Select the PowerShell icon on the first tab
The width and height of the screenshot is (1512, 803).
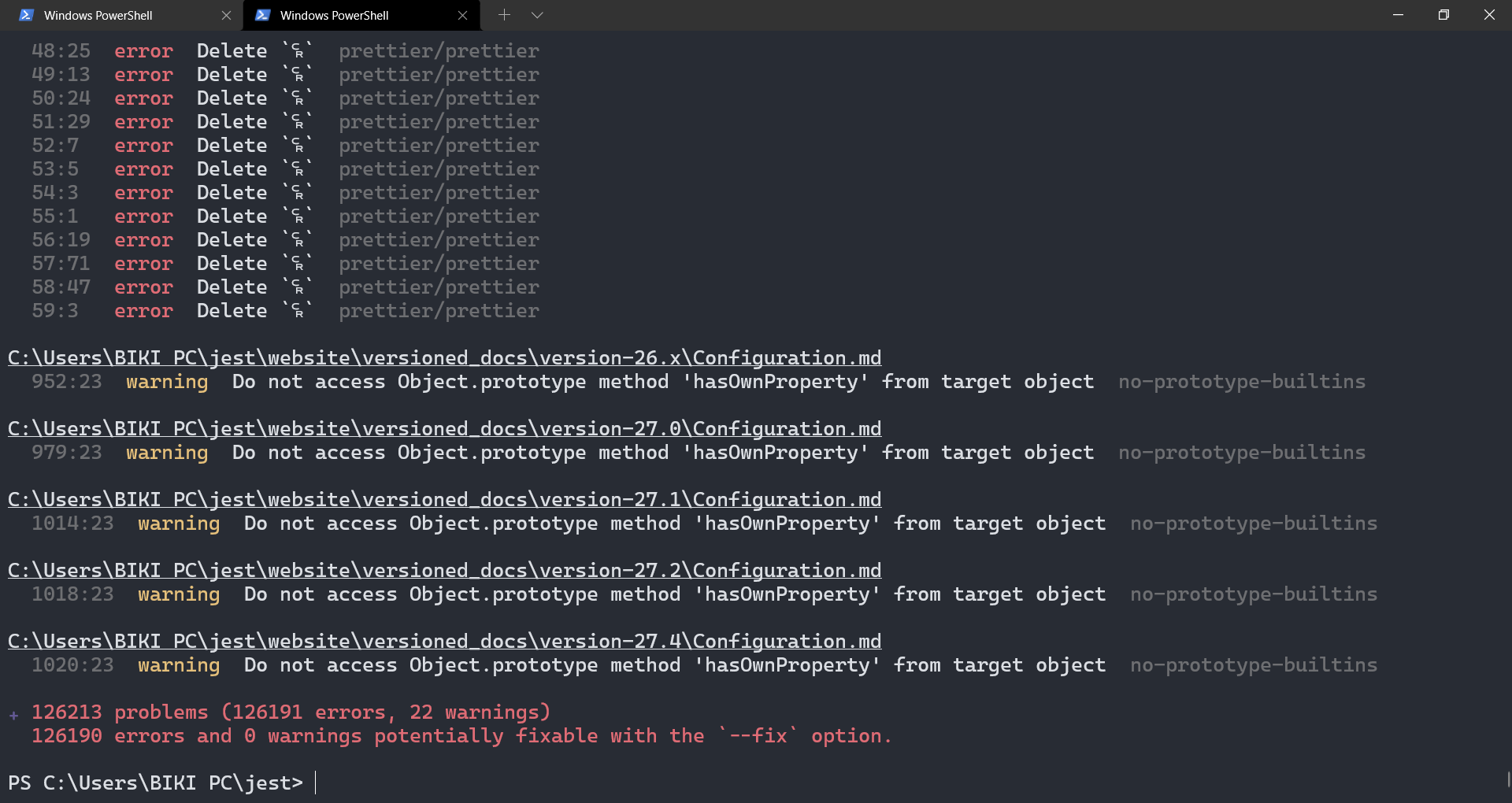pyautogui.click(x=26, y=15)
